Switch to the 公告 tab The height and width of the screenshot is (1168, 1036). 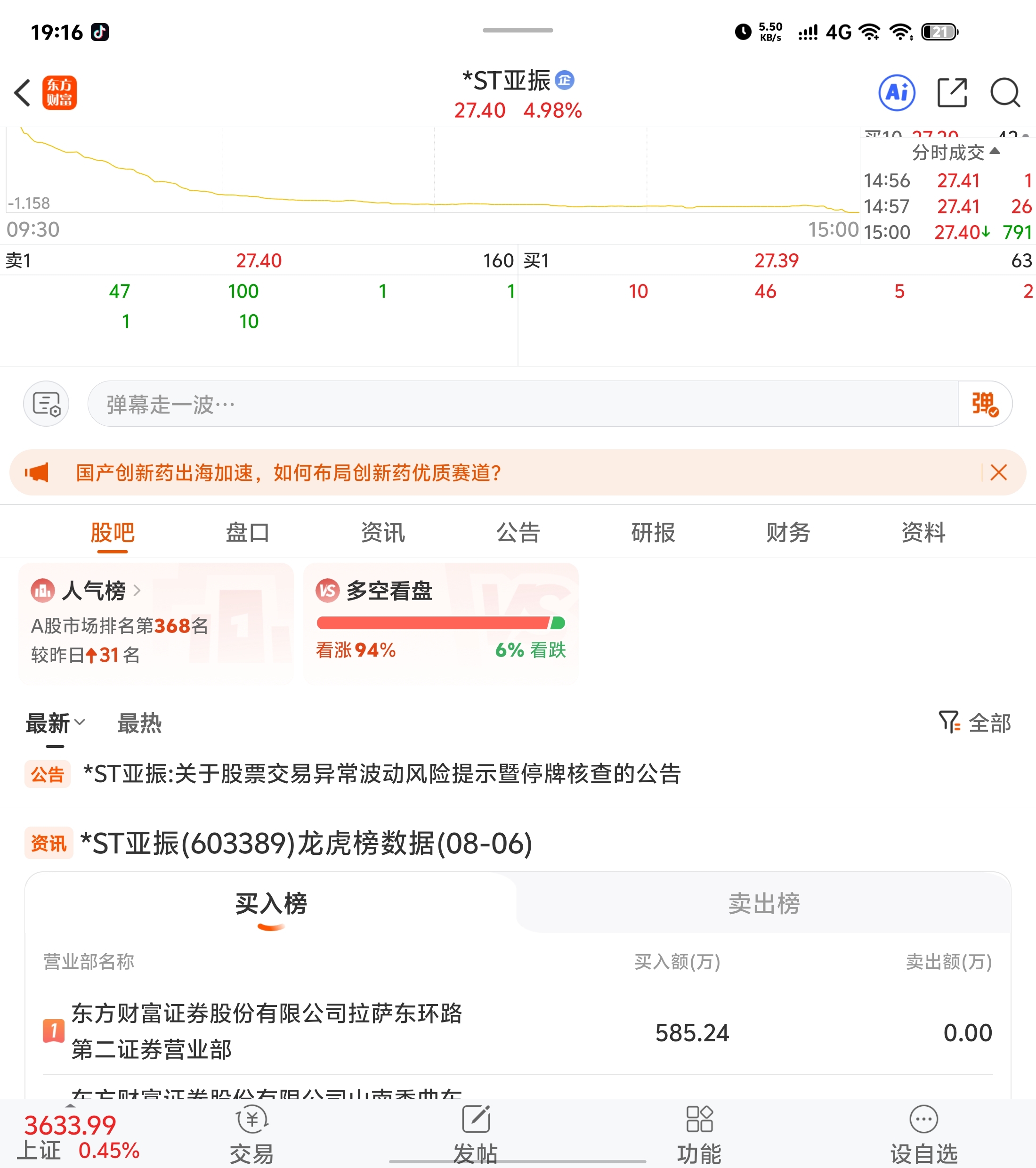click(x=518, y=533)
